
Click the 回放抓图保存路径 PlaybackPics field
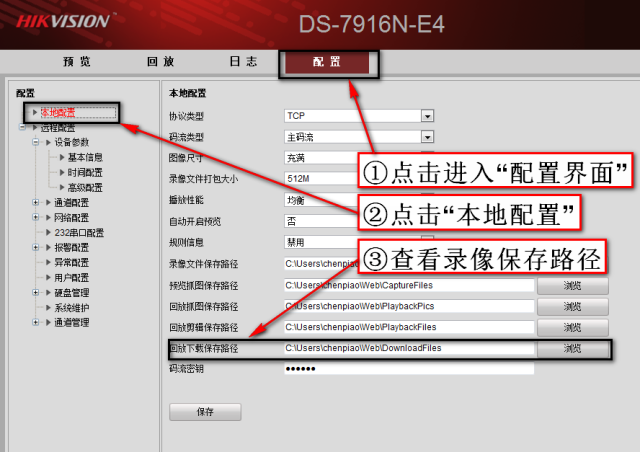pyautogui.click(x=409, y=306)
